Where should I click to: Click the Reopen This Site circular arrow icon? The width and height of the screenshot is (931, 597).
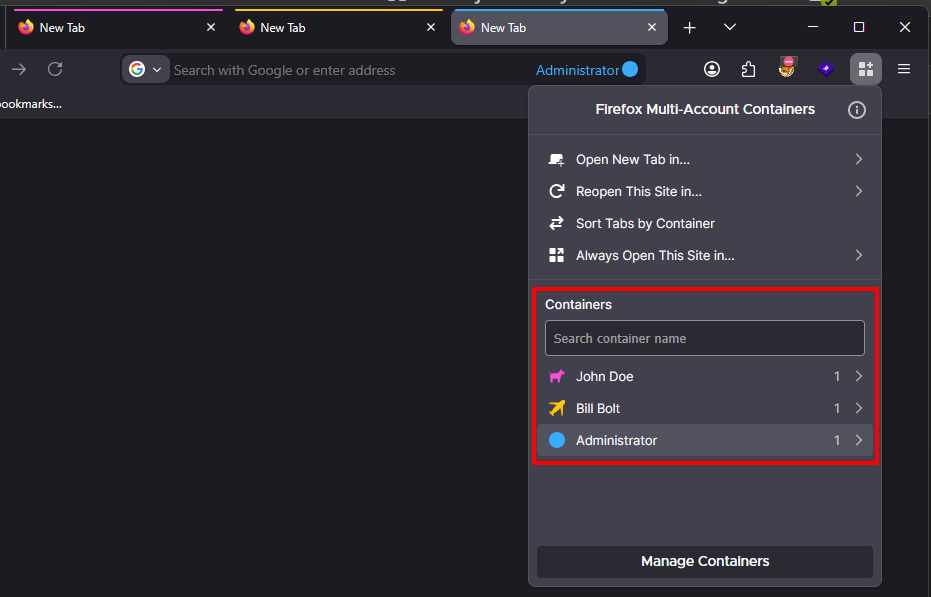(x=556, y=191)
